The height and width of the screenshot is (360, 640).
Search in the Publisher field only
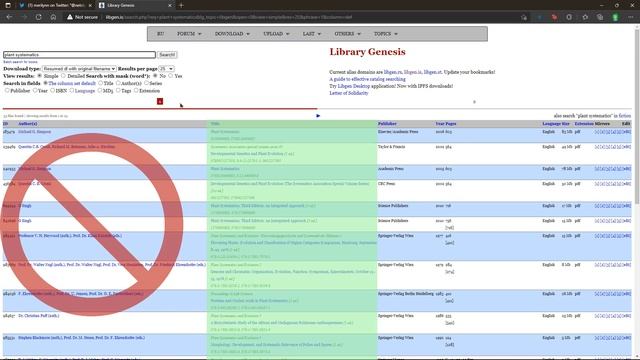click(x=7, y=91)
